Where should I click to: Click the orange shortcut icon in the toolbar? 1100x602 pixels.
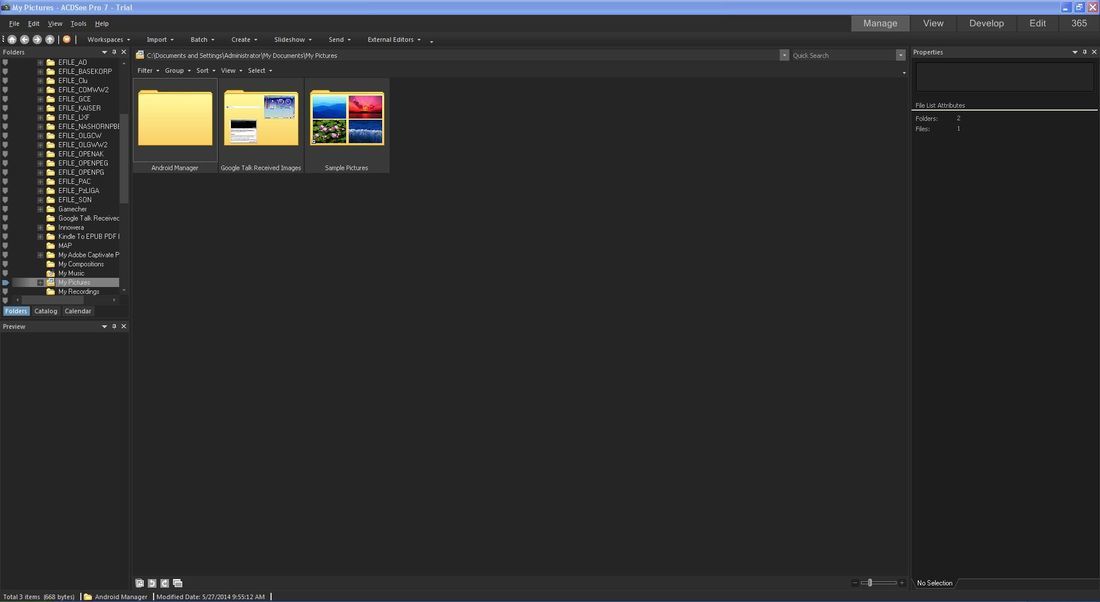67,39
